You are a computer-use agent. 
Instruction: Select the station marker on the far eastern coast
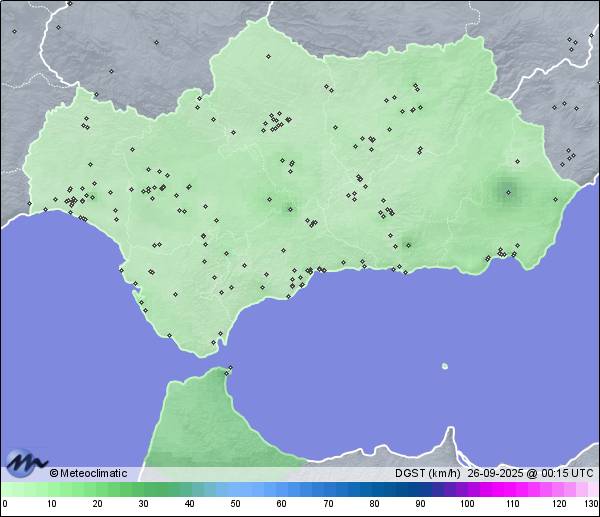coord(556,198)
